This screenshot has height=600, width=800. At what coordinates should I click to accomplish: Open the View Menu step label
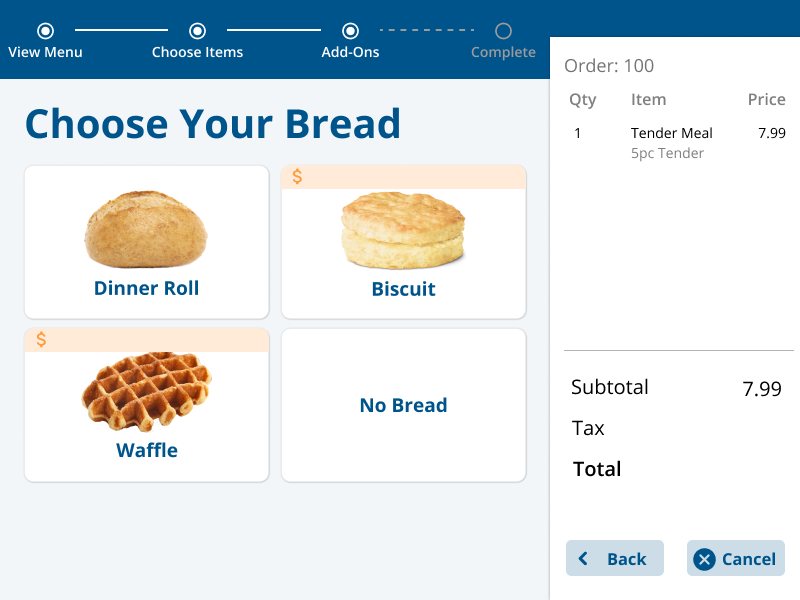45,52
